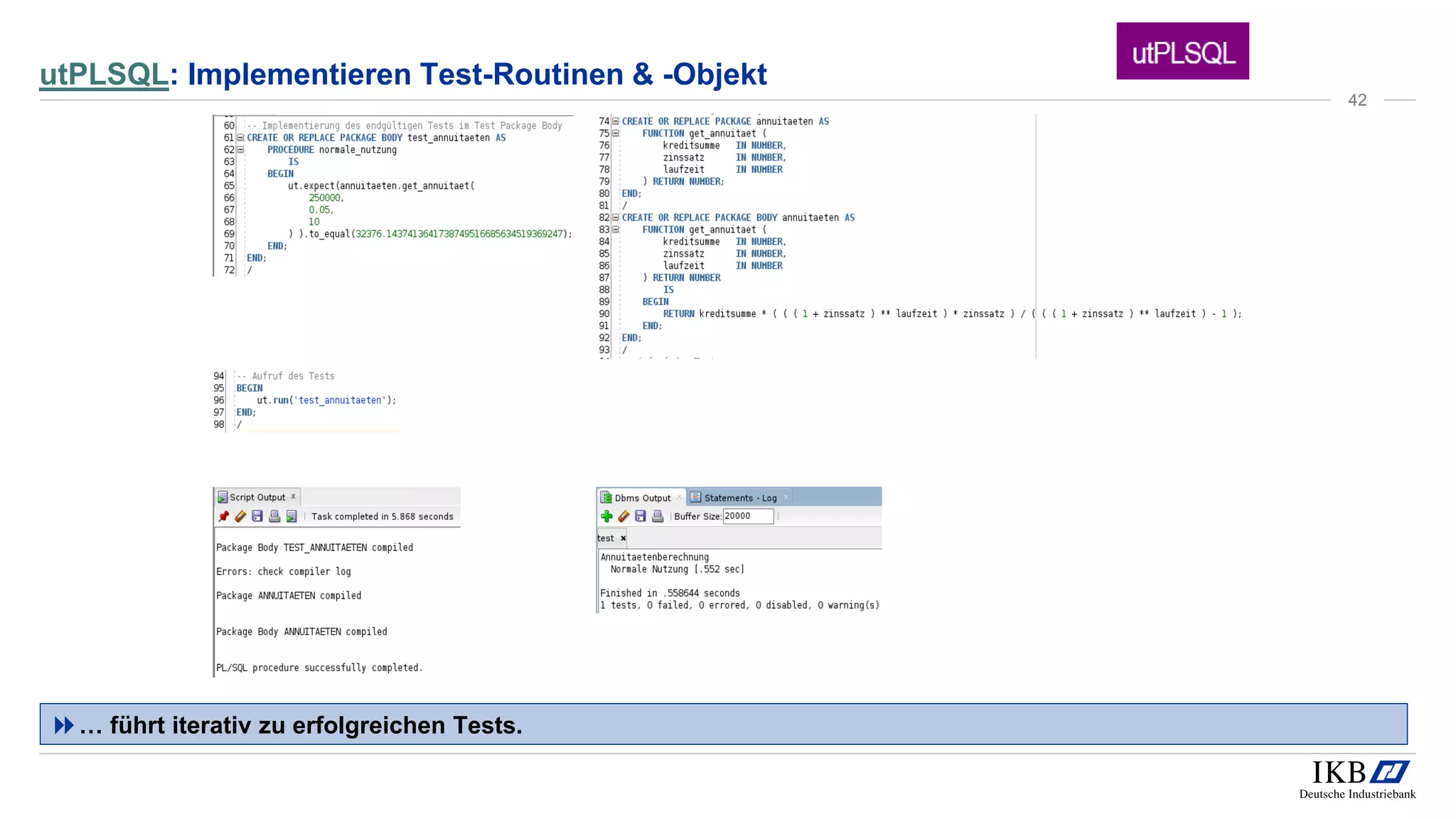1456x819 pixels.
Task: Click 'Errors: check compiler log' line
Action: pyautogui.click(x=284, y=572)
